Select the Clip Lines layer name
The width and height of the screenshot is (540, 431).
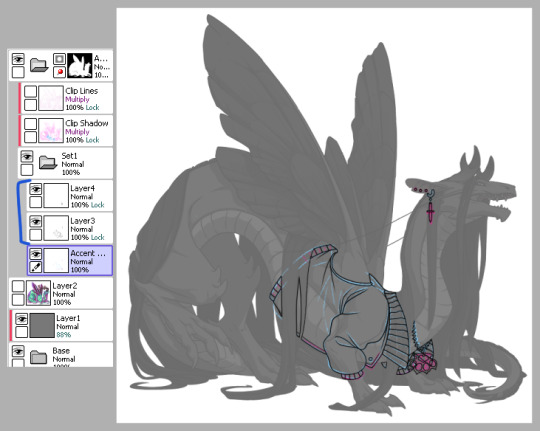pos(82,91)
